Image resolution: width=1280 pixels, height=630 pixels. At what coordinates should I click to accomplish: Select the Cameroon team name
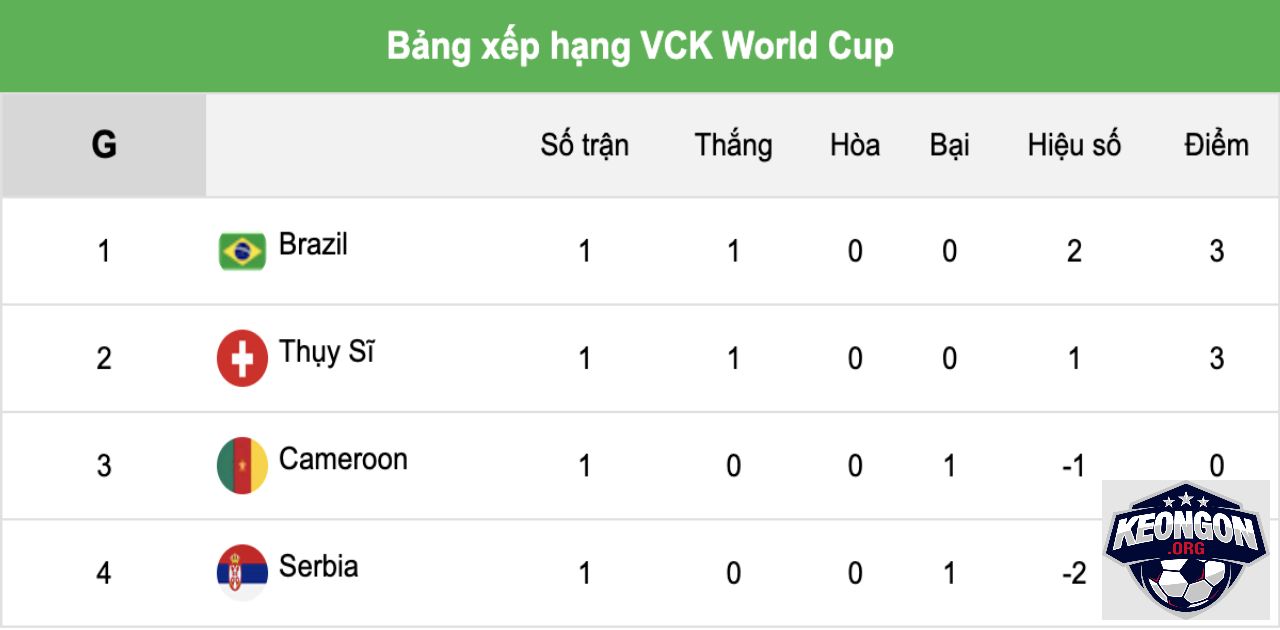(343, 459)
